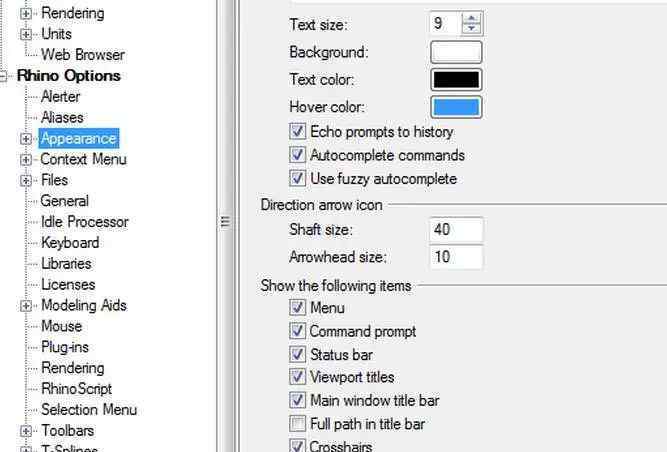The image size is (667, 452).
Task: Toggle Use fuzzy autocomplete option
Action: [297, 178]
